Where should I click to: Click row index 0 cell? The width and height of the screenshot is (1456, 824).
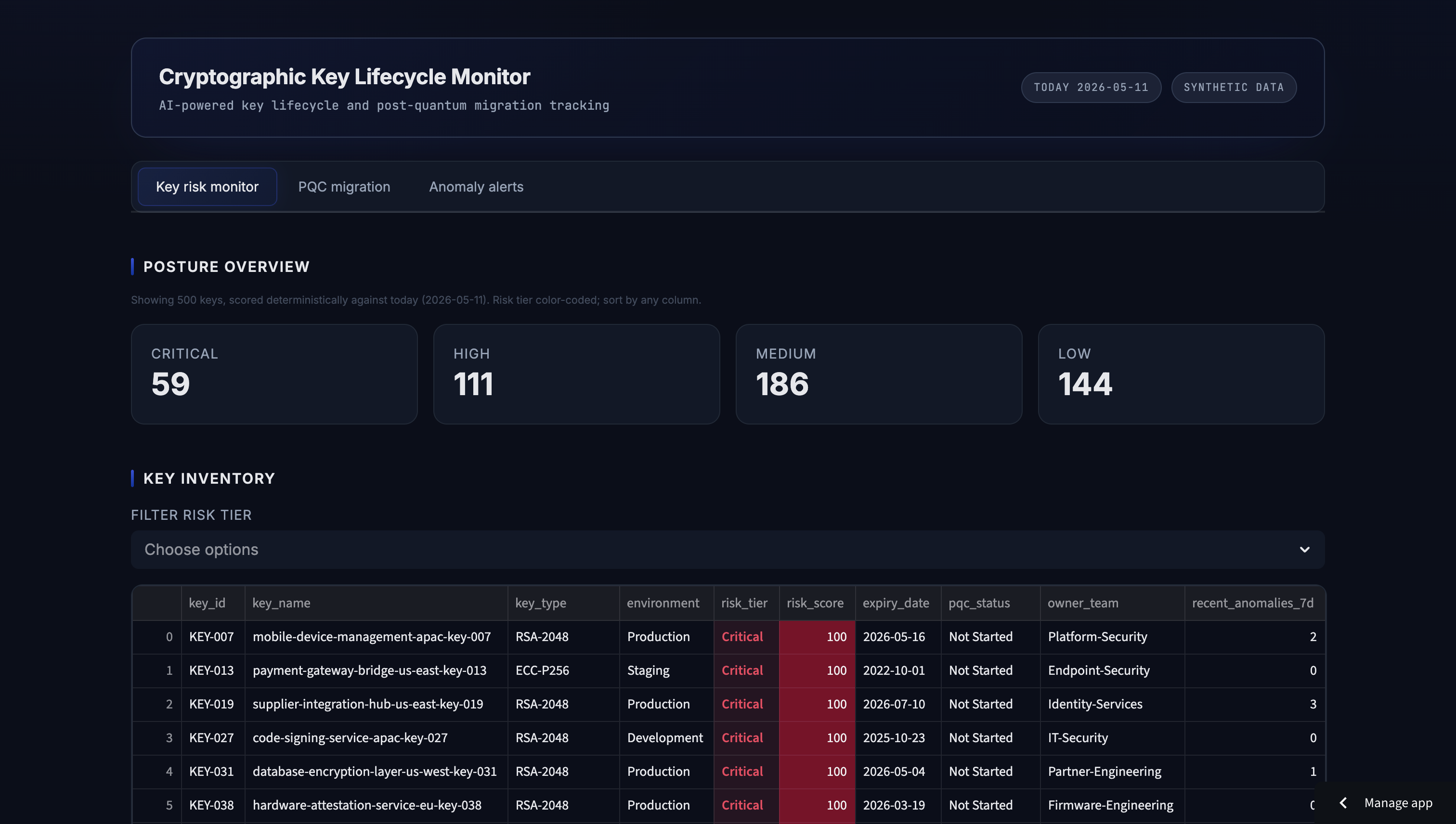tap(157, 637)
